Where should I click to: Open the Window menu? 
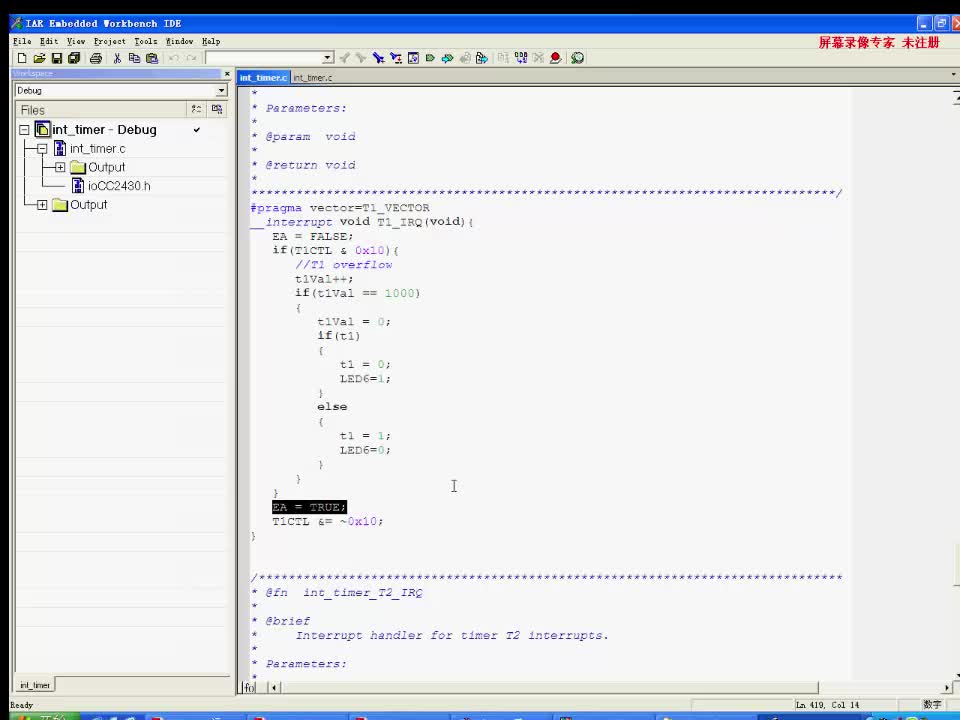[x=179, y=41]
